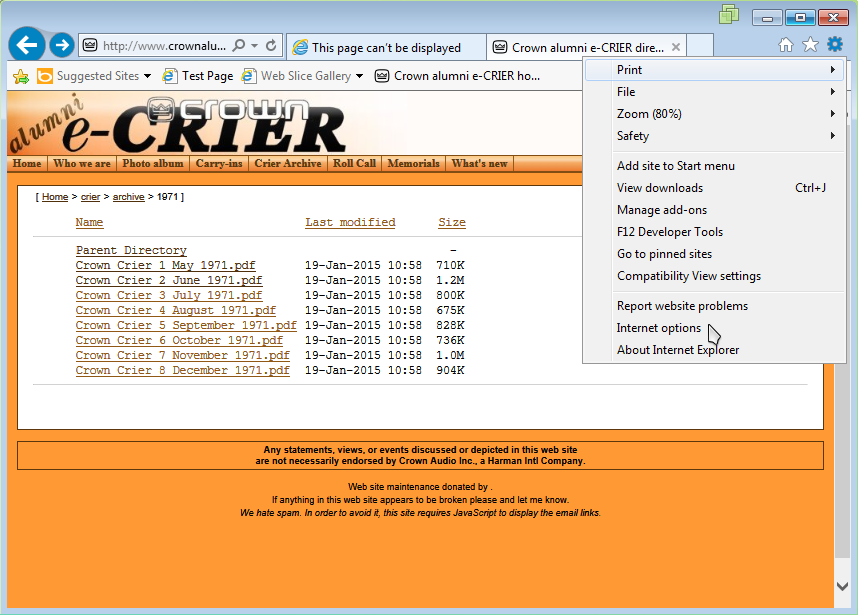Expand the Web Slice Gallery dropdown arrow
The width and height of the screenshot is (858, 615).
(359, 76)
